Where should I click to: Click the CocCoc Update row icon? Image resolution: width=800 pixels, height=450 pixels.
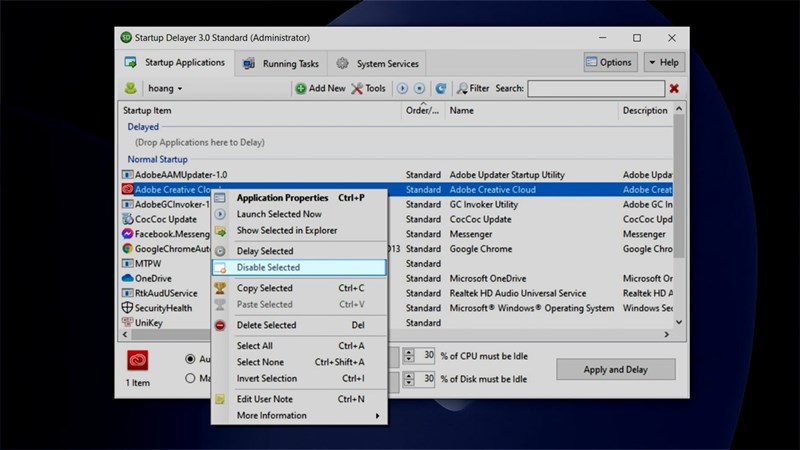point(127,219)
